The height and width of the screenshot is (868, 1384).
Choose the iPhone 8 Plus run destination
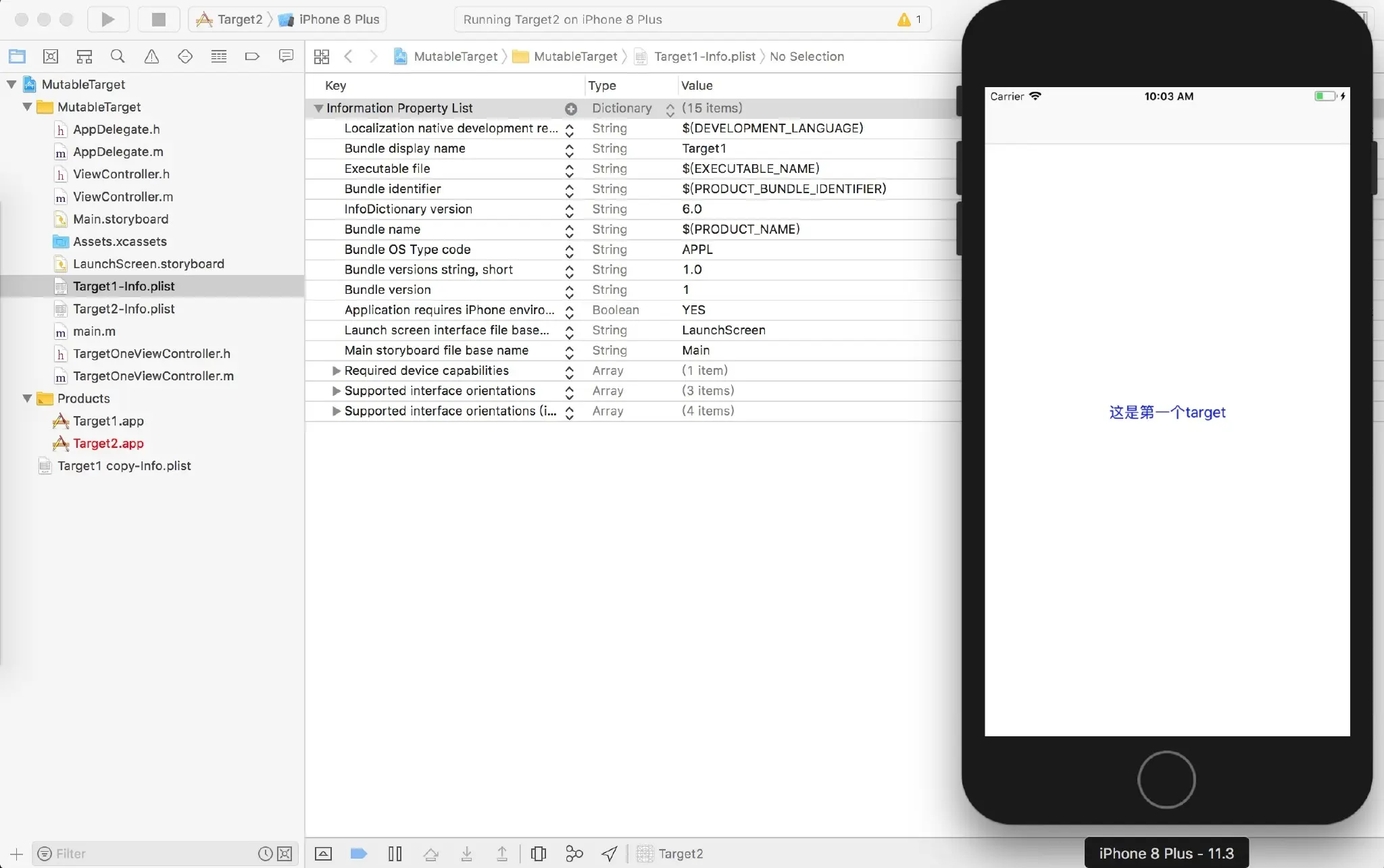click(x=329, y=20)
